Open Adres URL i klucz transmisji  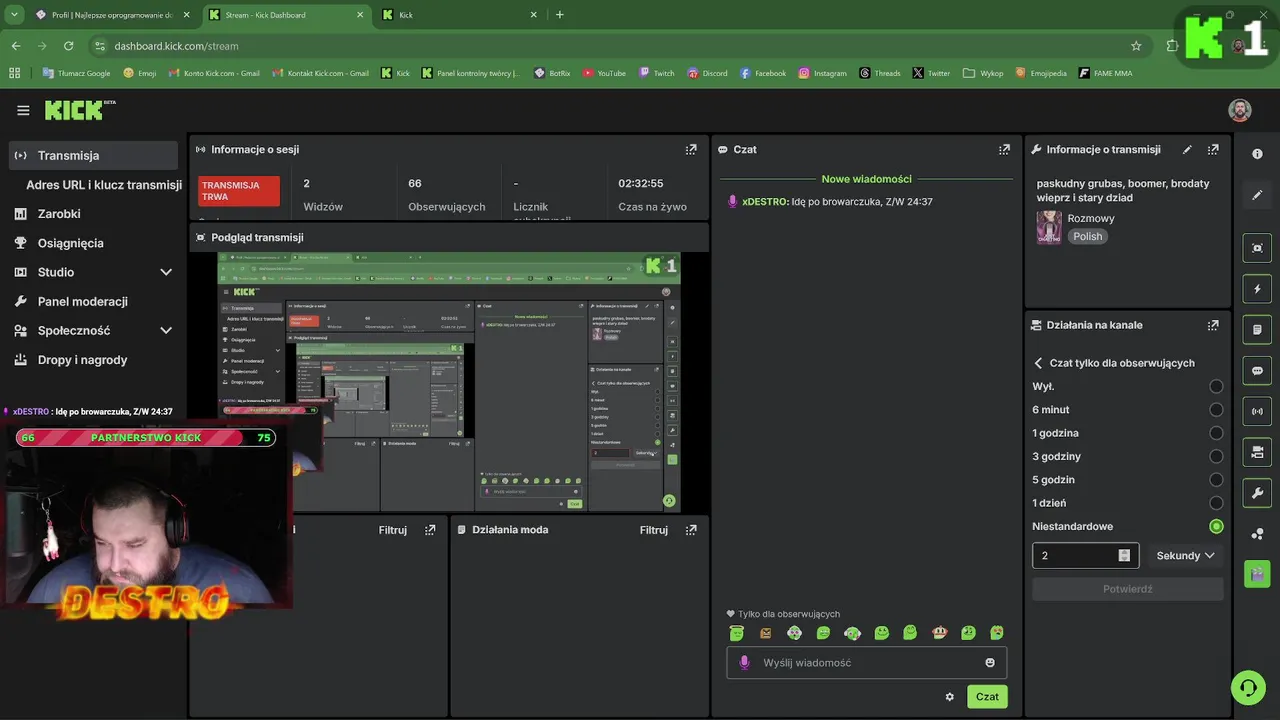pyautogui.click(x=104, y=184)
